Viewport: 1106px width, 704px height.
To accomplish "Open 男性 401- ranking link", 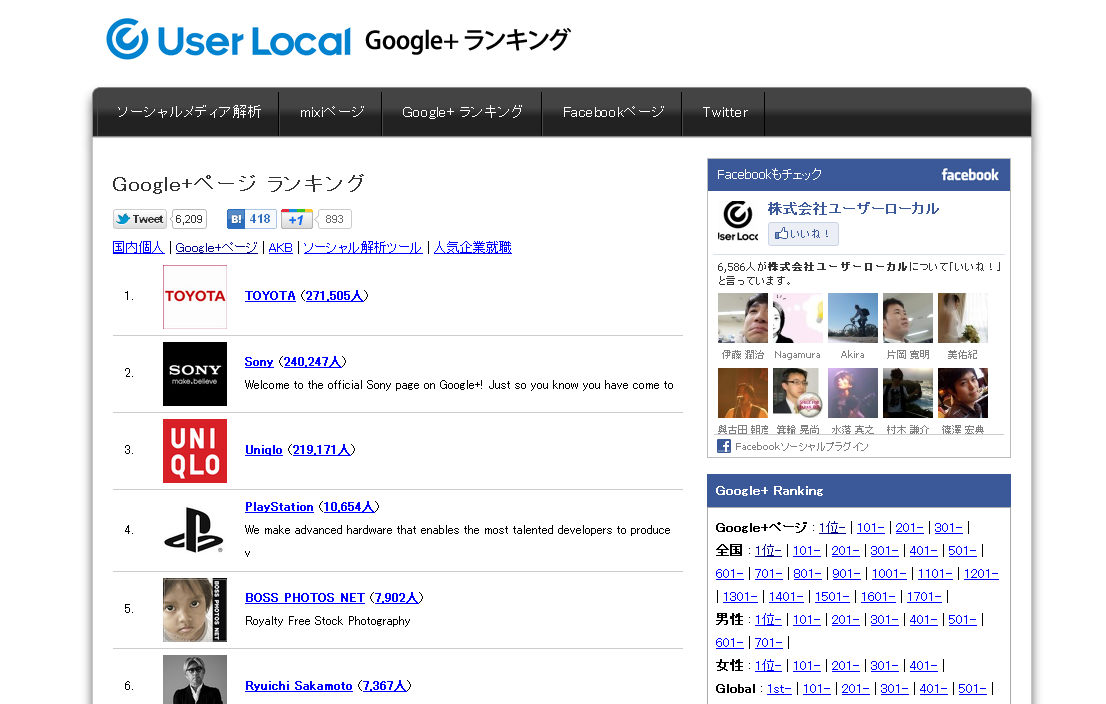I will [924, 620].
